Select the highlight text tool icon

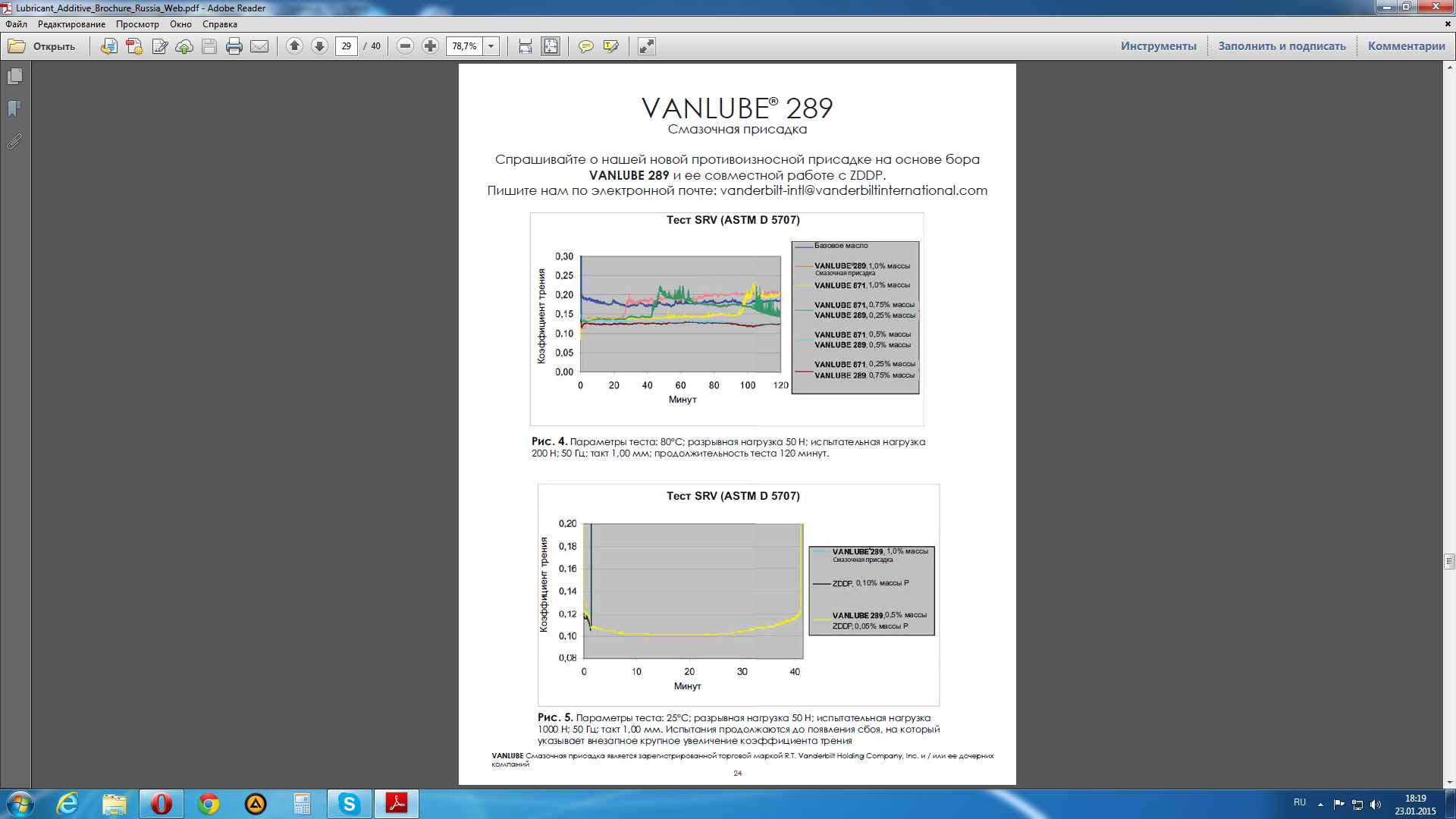610,46
